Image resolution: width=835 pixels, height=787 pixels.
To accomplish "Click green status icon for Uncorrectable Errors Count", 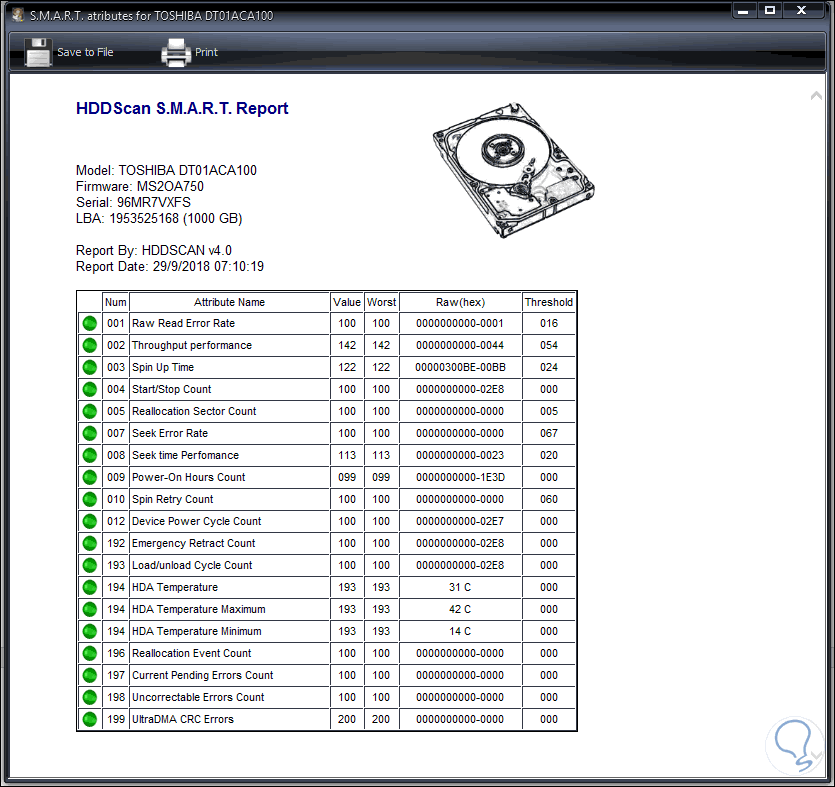I will click(x=89, y=698).
